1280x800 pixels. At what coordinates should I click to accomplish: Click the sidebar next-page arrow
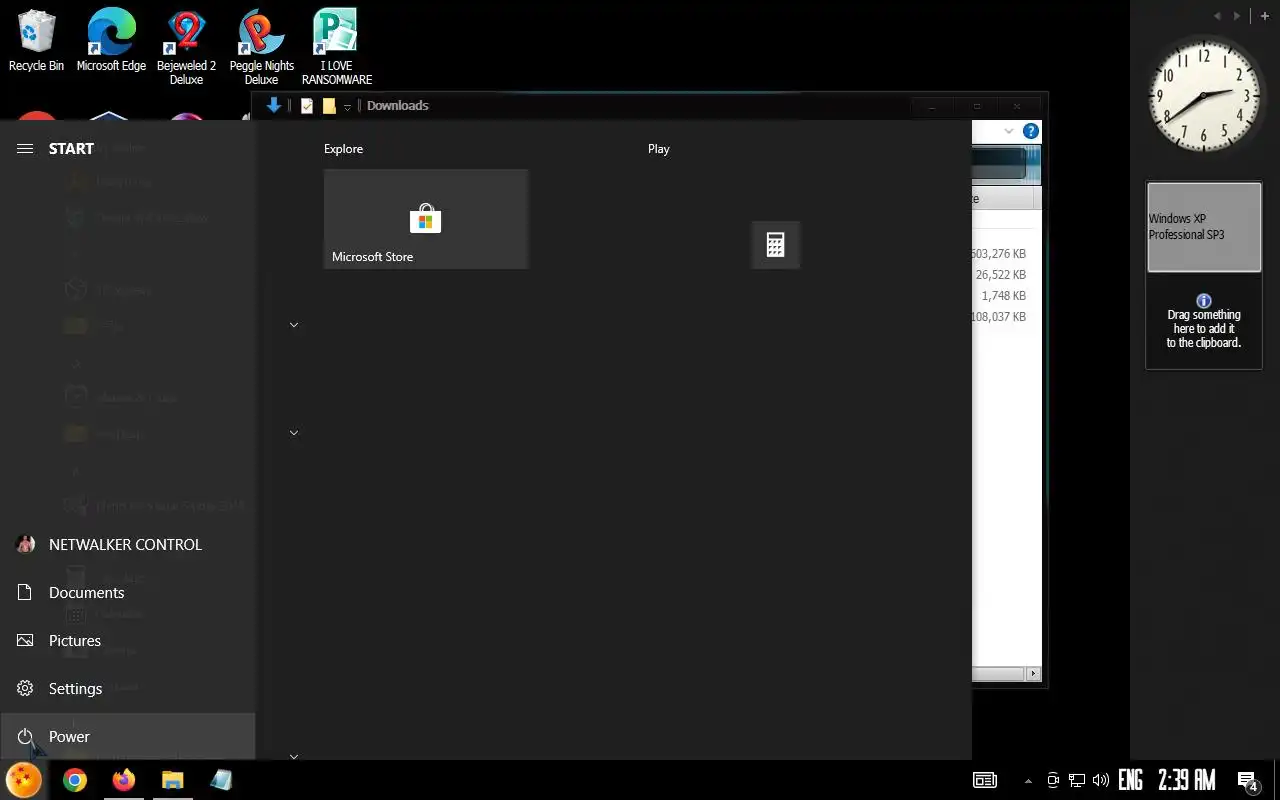click(1237, 16)
